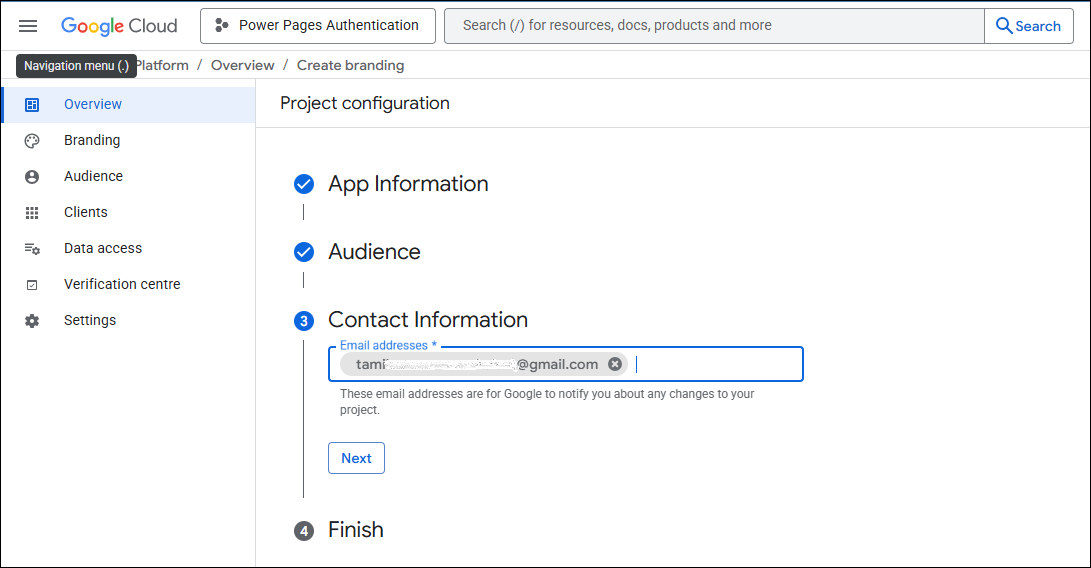
Task: Remove the gmail.com address chip
Action: (614, 364)
